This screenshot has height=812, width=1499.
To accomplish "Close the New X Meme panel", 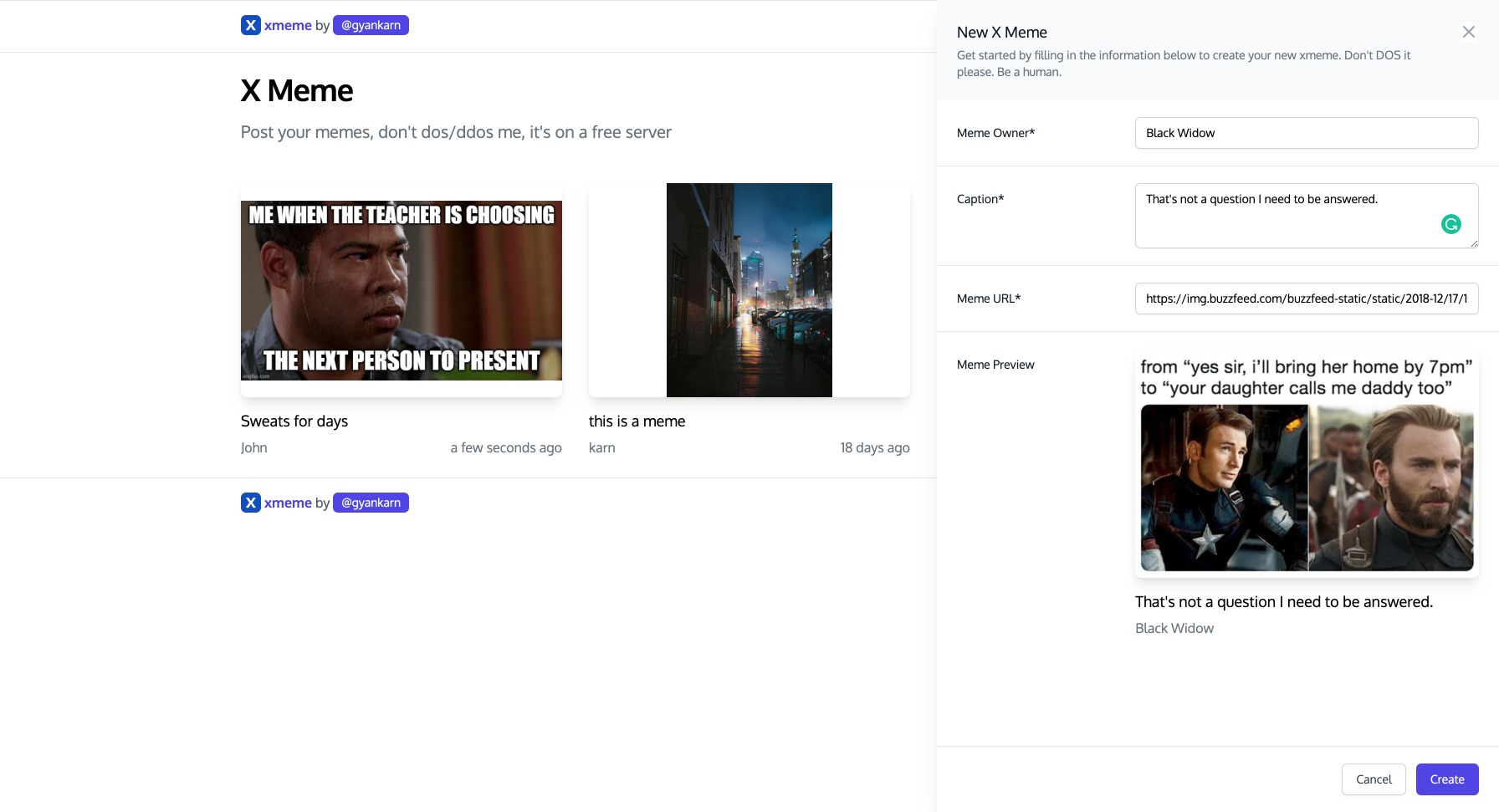I will coord(1468,32).
